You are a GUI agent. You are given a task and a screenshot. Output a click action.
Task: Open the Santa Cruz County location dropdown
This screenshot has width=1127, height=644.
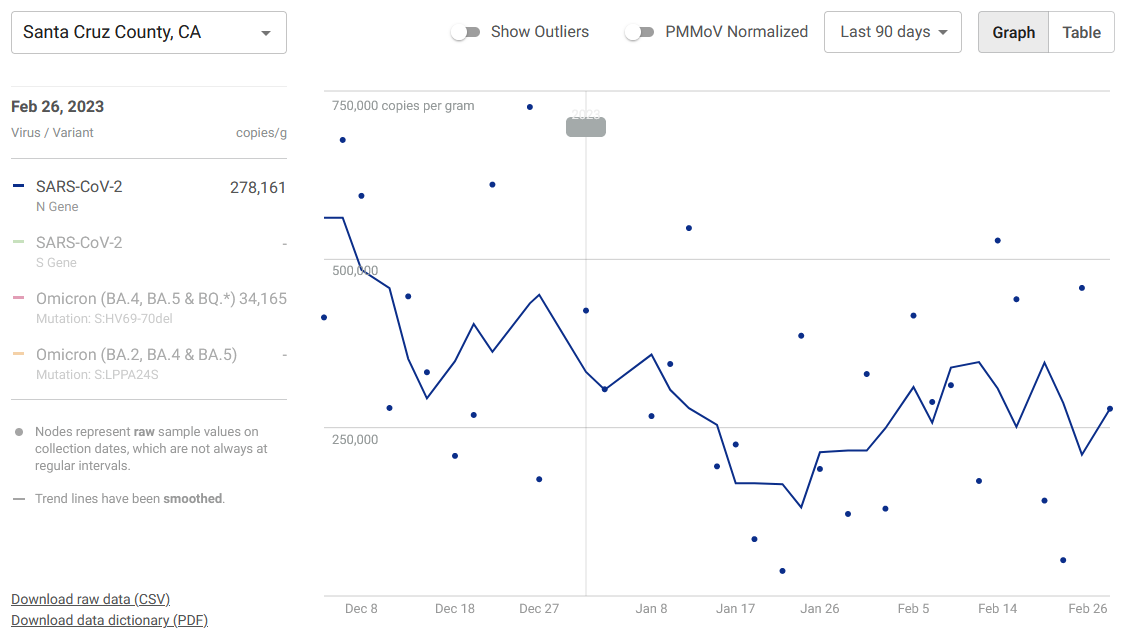tap(148, 33)
